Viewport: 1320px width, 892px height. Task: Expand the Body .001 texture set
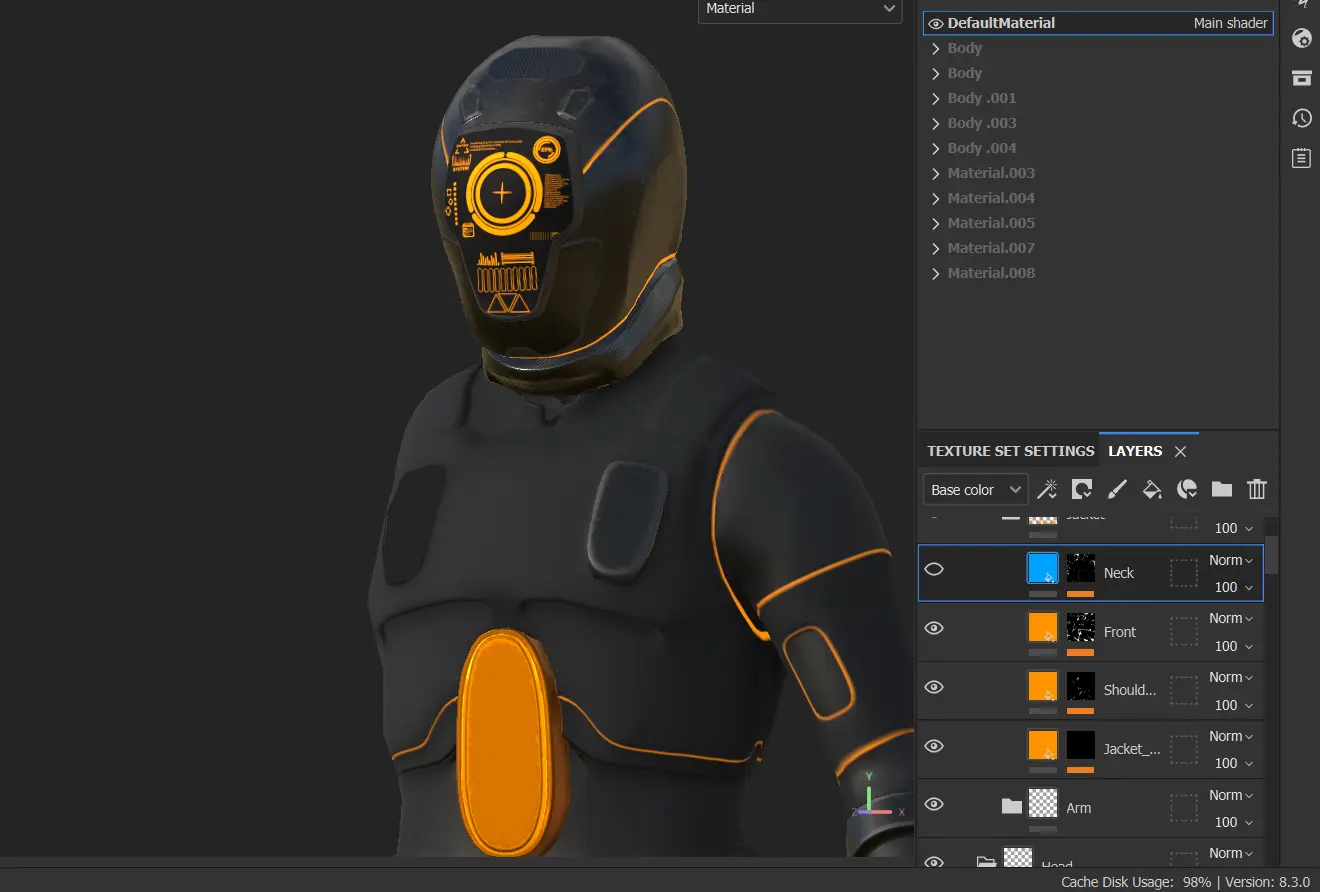(936, 98)
